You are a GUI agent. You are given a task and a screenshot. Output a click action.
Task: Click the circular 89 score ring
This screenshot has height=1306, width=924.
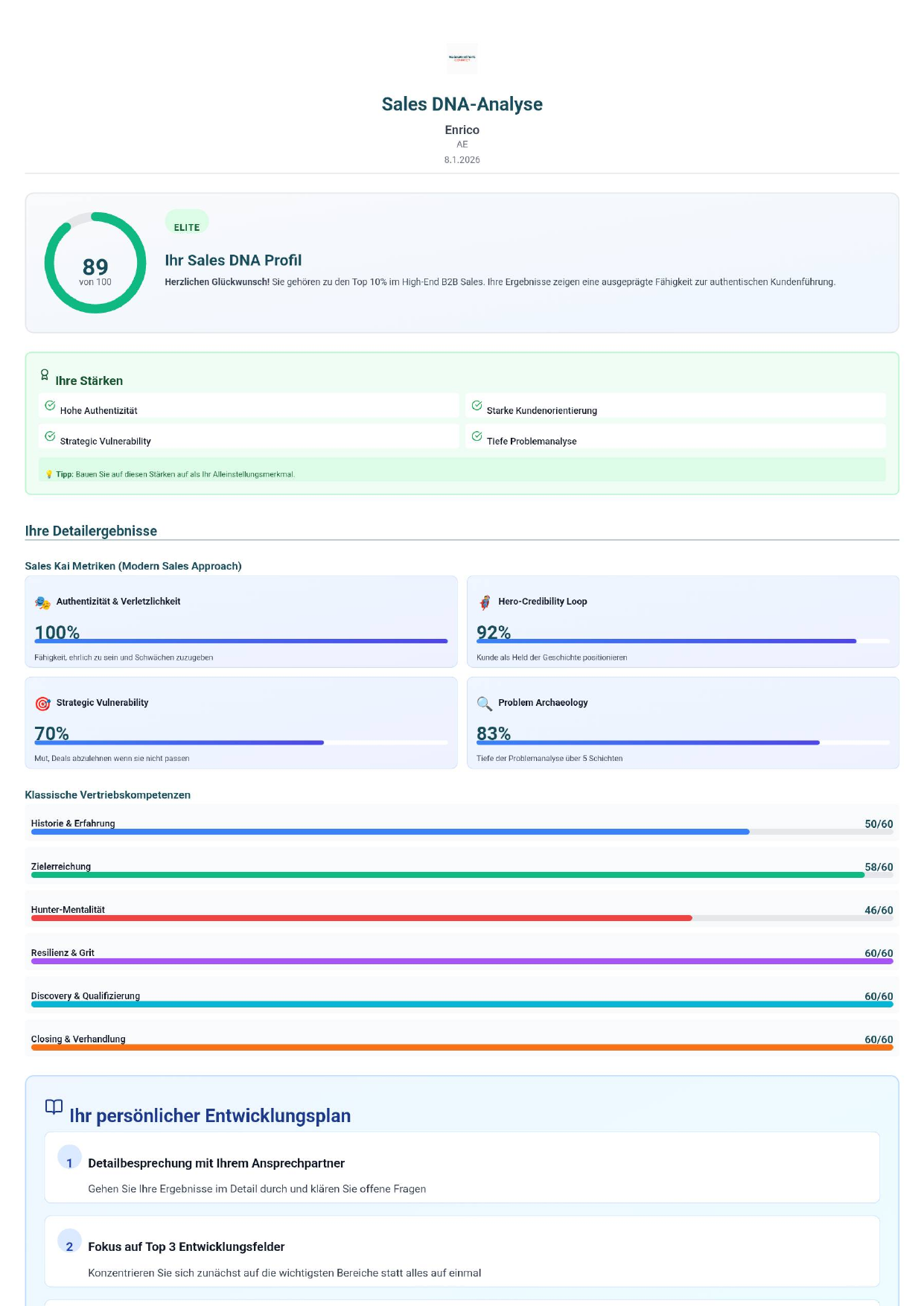pos(95,263)
